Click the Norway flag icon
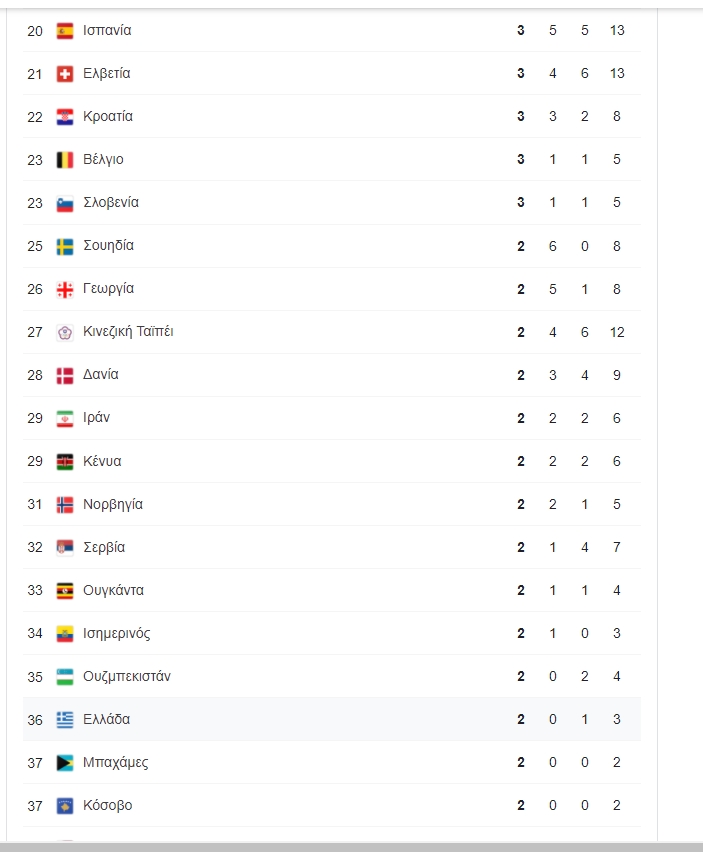 click(x=65, y=504)
